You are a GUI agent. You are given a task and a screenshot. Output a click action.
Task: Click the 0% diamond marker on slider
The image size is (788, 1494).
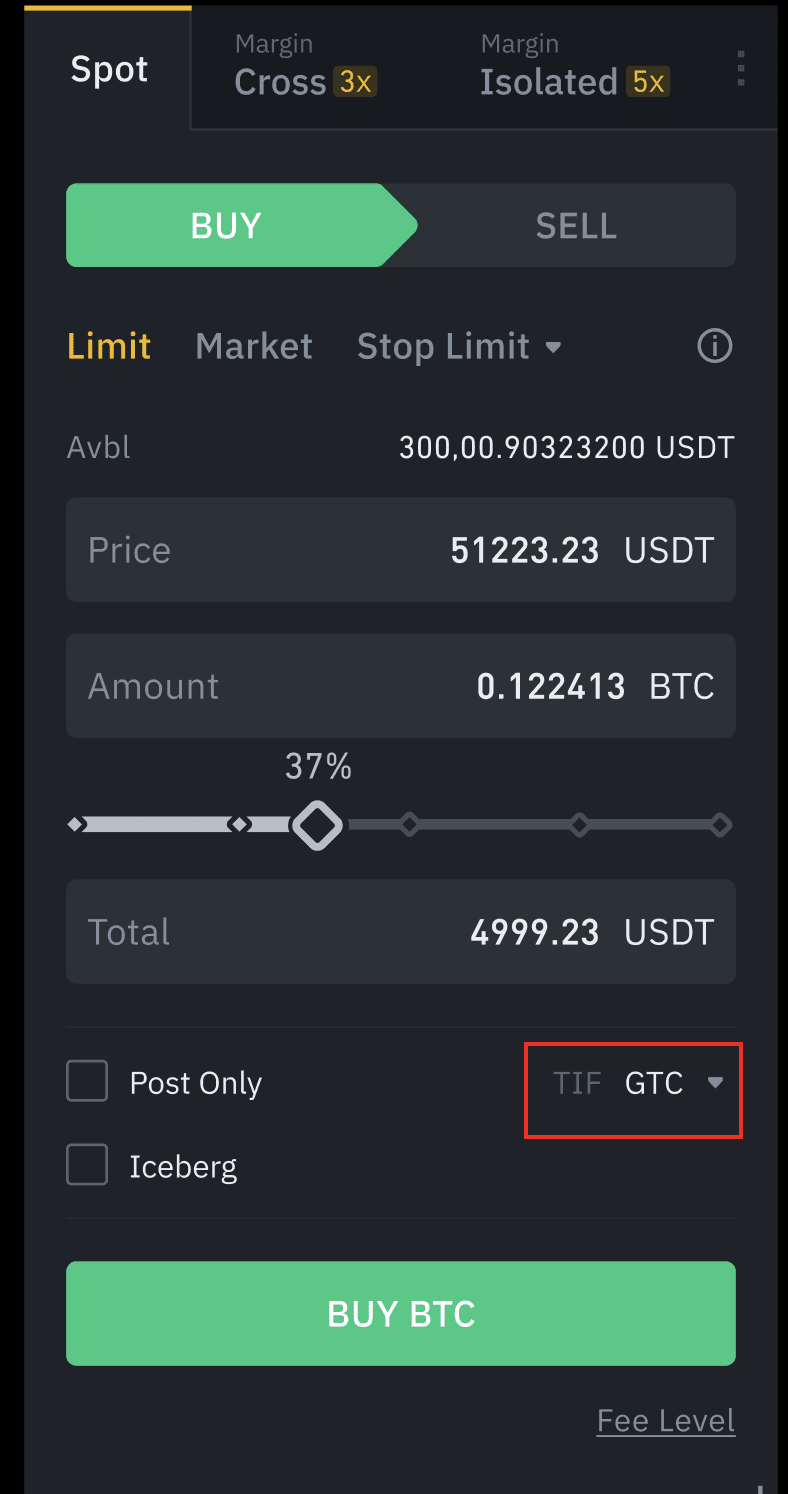76,826
